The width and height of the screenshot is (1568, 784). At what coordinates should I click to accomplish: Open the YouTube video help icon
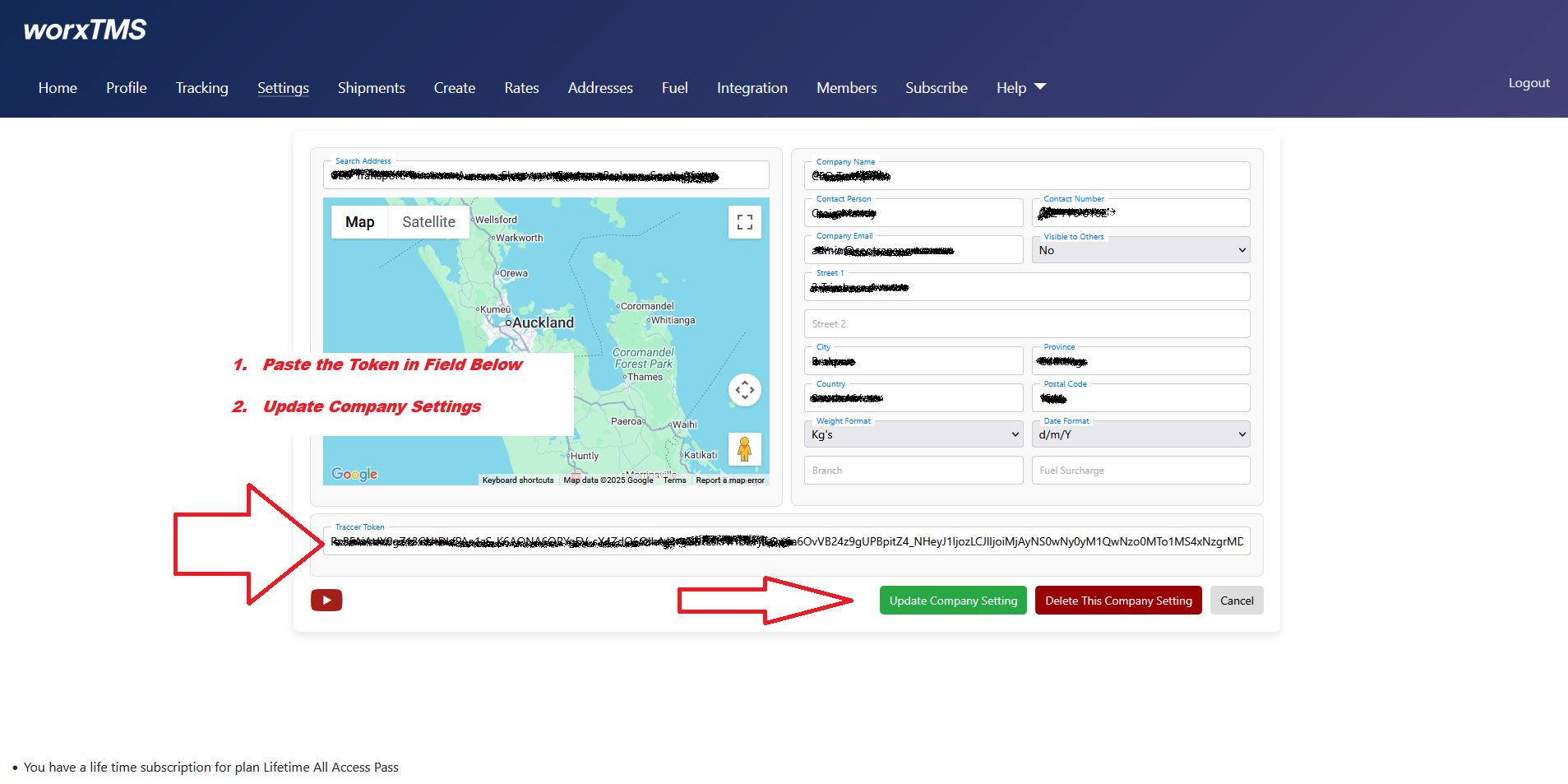[x=326, y=601]
